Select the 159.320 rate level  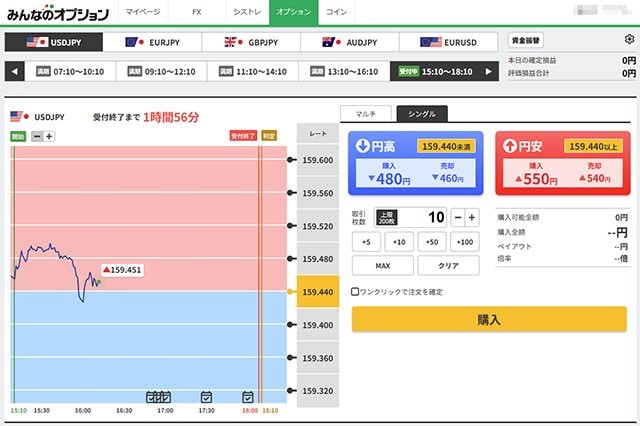click(318, 390)
